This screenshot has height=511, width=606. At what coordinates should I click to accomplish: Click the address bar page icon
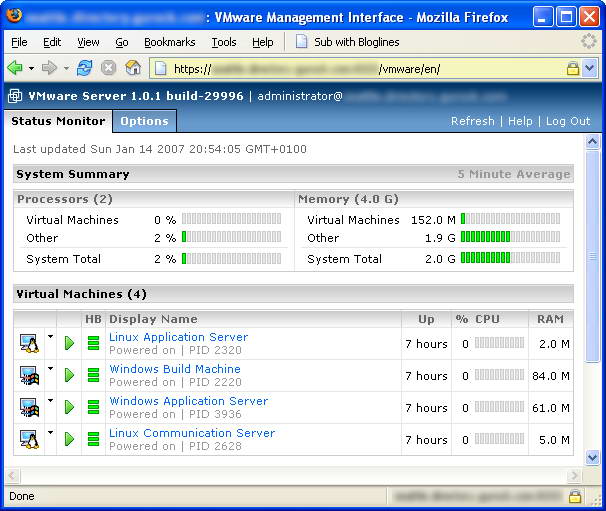click(x=160, y=68)
